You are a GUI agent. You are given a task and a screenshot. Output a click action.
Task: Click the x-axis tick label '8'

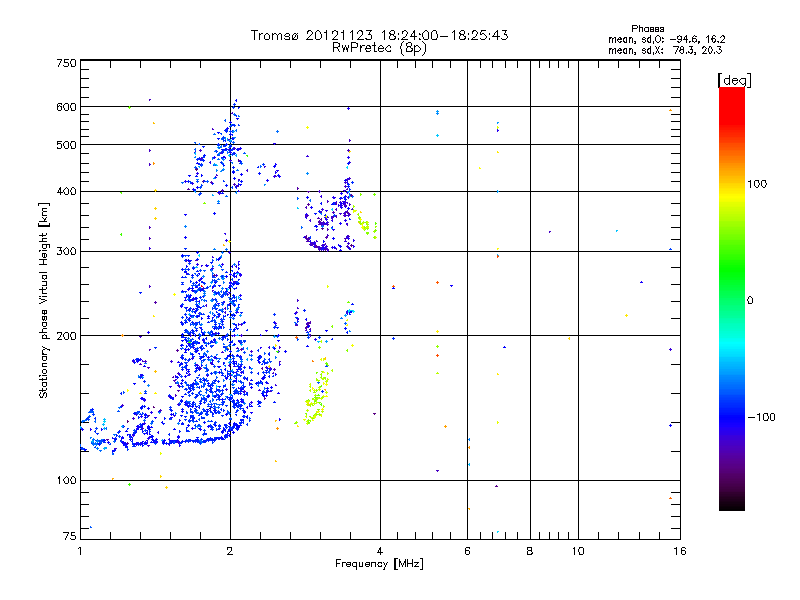530,551
